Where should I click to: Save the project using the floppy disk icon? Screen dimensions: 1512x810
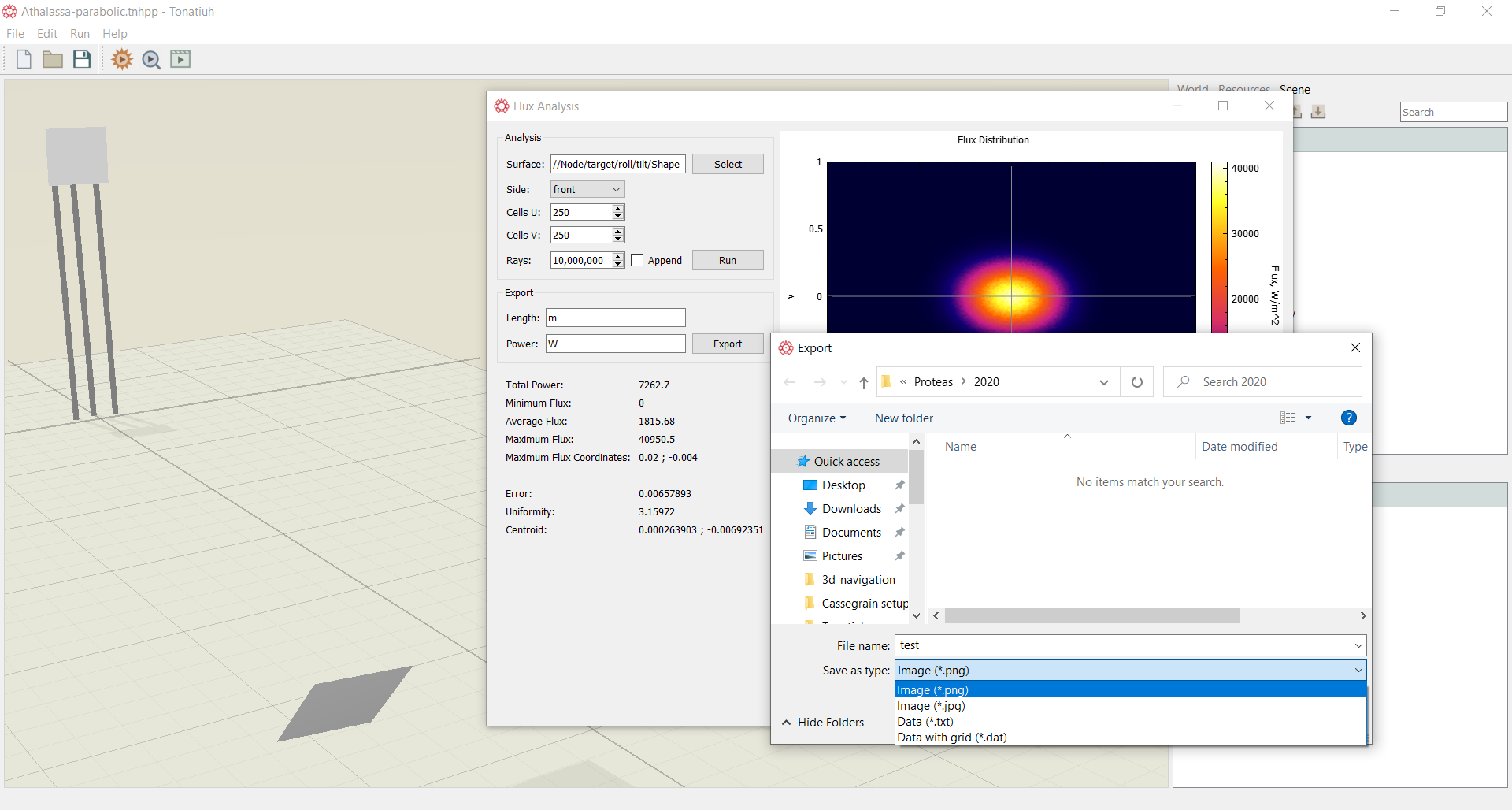coord(82,59)
